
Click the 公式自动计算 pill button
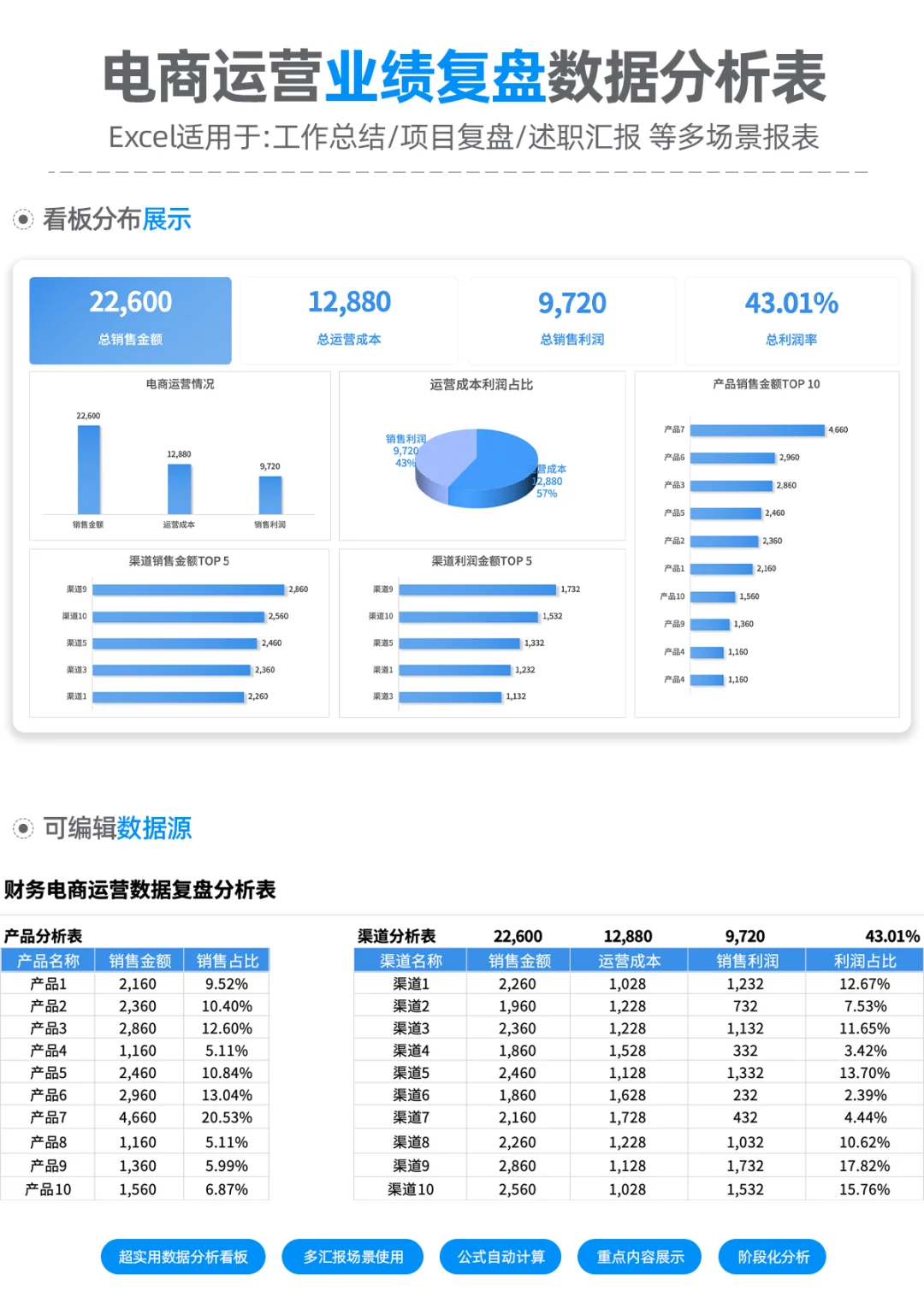[x=500, y=1257]
